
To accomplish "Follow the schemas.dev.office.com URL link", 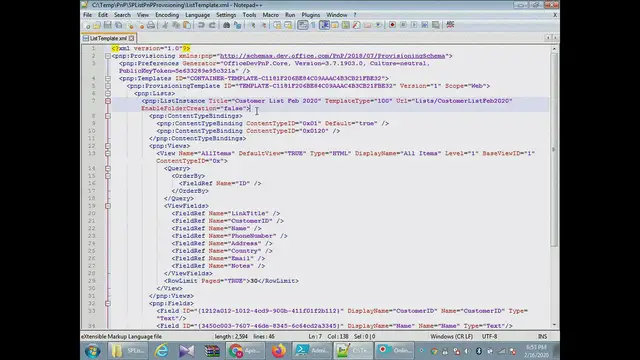I will (332, 56).
